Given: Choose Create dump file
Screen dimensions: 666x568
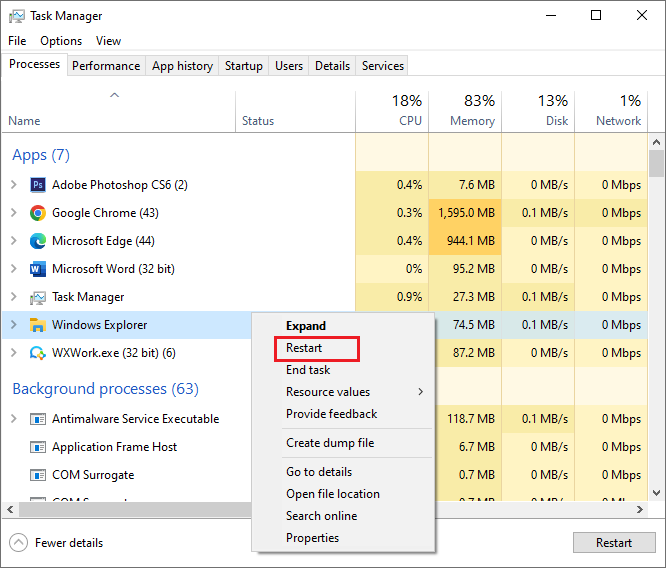Looking at the screenshot, I should [x=343, y=443].
